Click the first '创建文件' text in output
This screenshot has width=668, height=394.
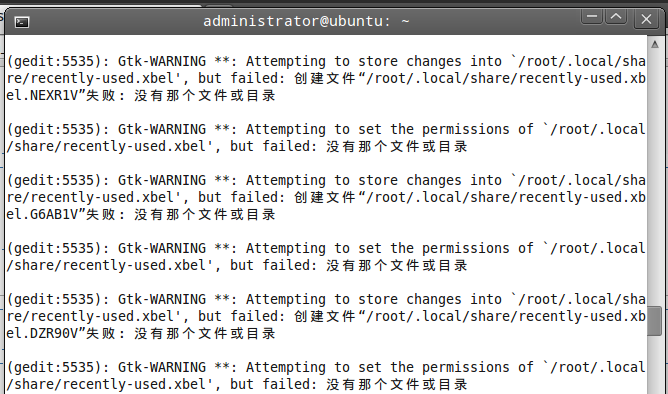tap(325, 78)
